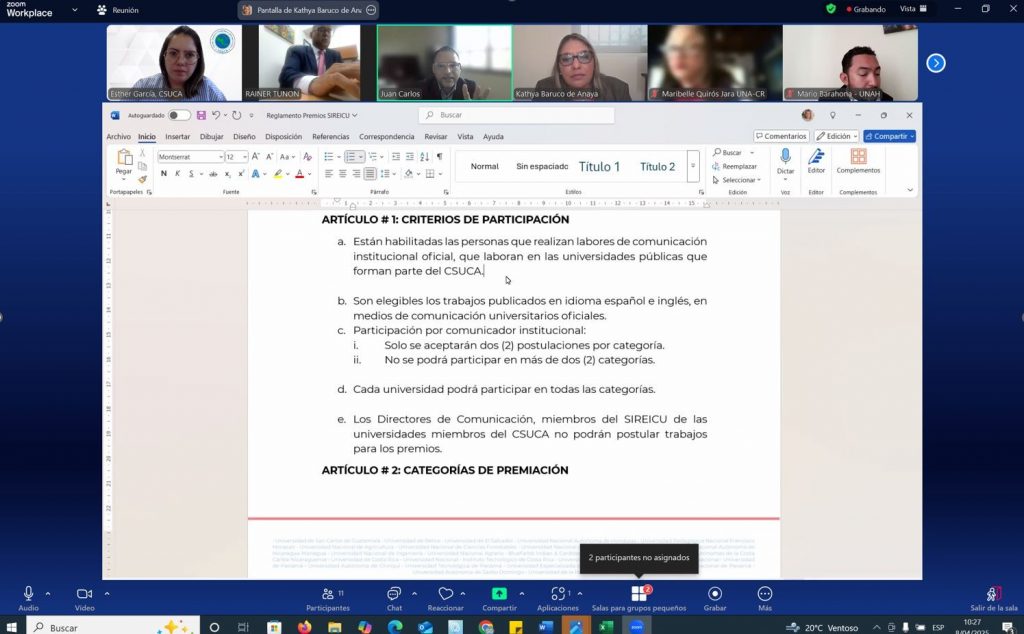The width and height of the screenshot is (1024, 634).
Task: Toggle the Autoguardado switch in Word
Action: tap(179, 115)
